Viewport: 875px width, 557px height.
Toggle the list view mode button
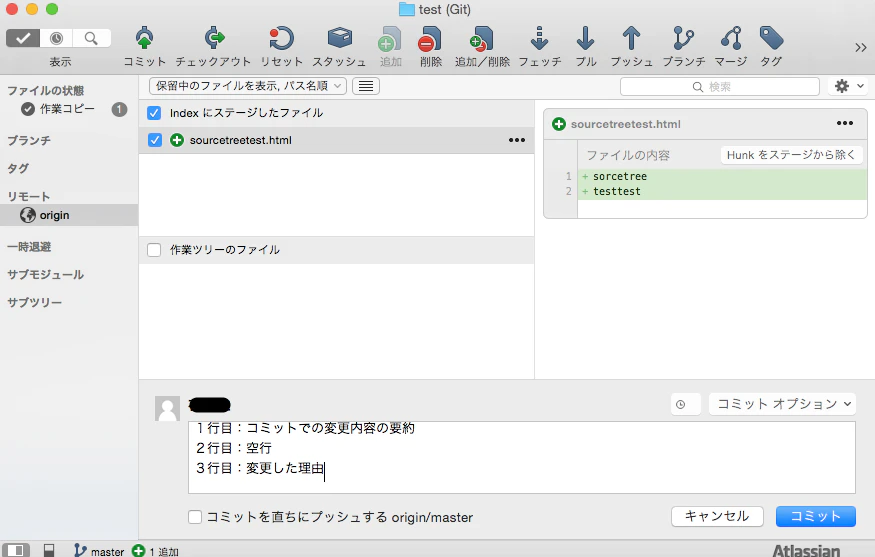(x=366, y=86)
